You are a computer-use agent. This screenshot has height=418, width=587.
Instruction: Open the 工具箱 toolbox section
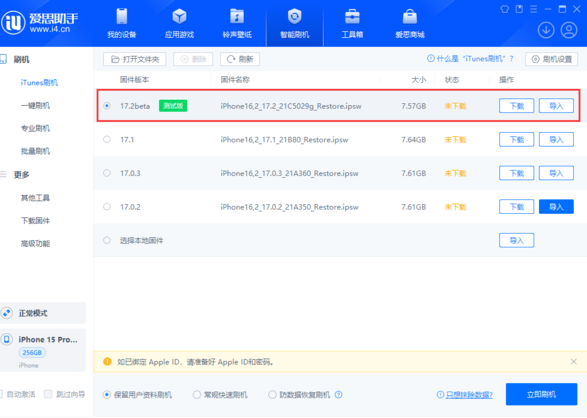click(x=352, y=23)
